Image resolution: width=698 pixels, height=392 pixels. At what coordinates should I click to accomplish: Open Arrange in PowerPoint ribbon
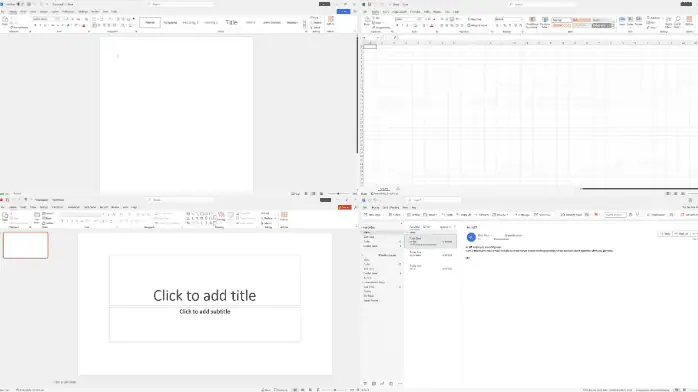click(x=221, y=217)
